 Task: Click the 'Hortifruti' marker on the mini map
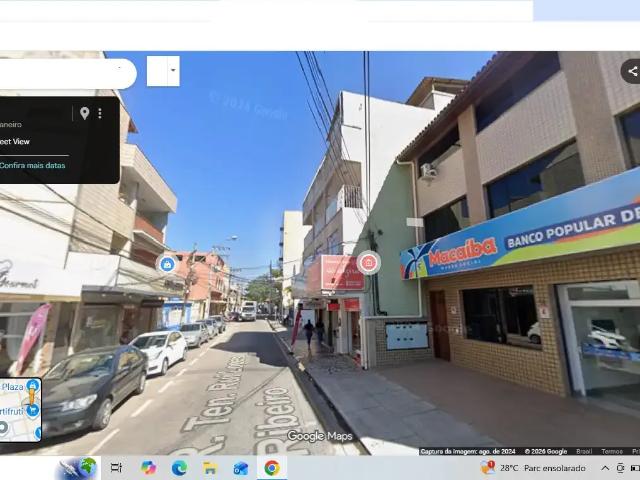(32, 410)
